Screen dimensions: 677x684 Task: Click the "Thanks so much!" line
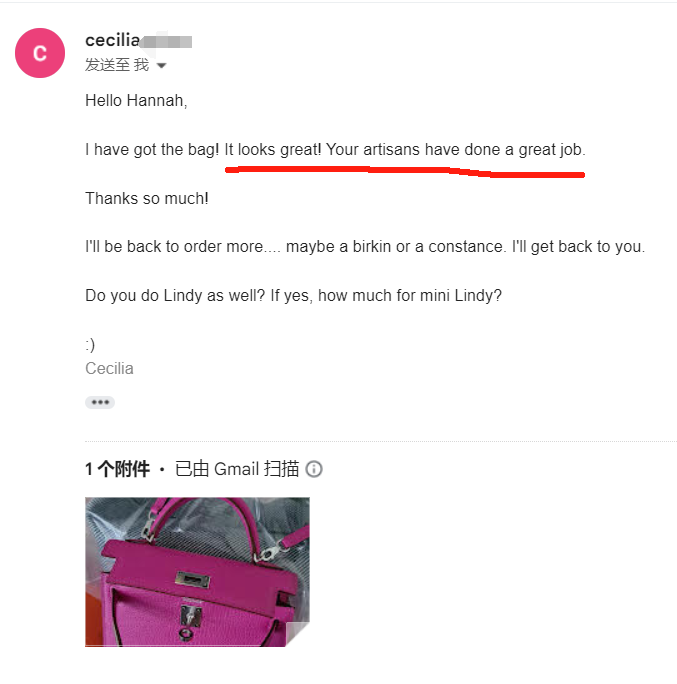point(147,198)
